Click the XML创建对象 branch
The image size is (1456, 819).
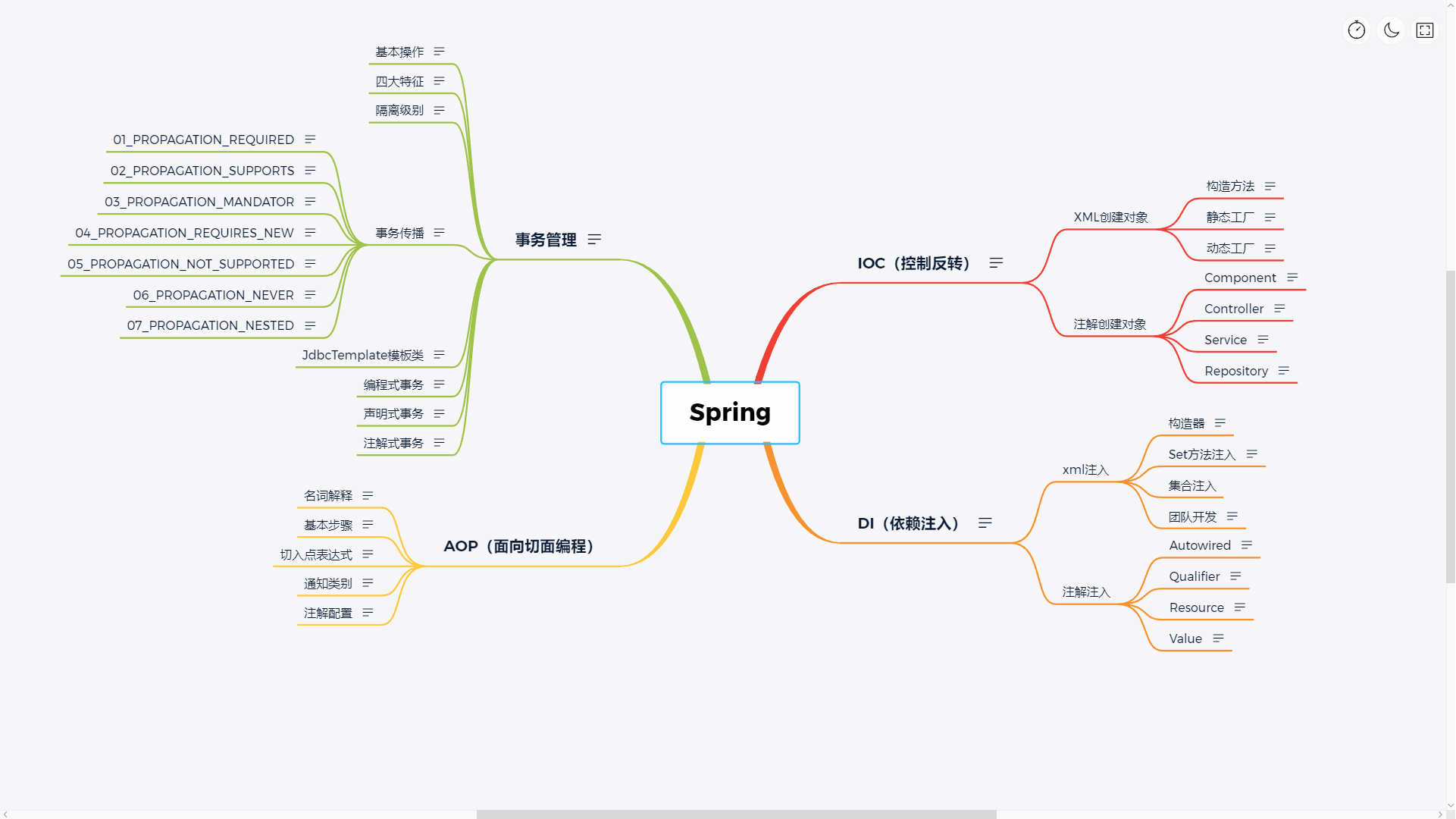[1108, 216]
